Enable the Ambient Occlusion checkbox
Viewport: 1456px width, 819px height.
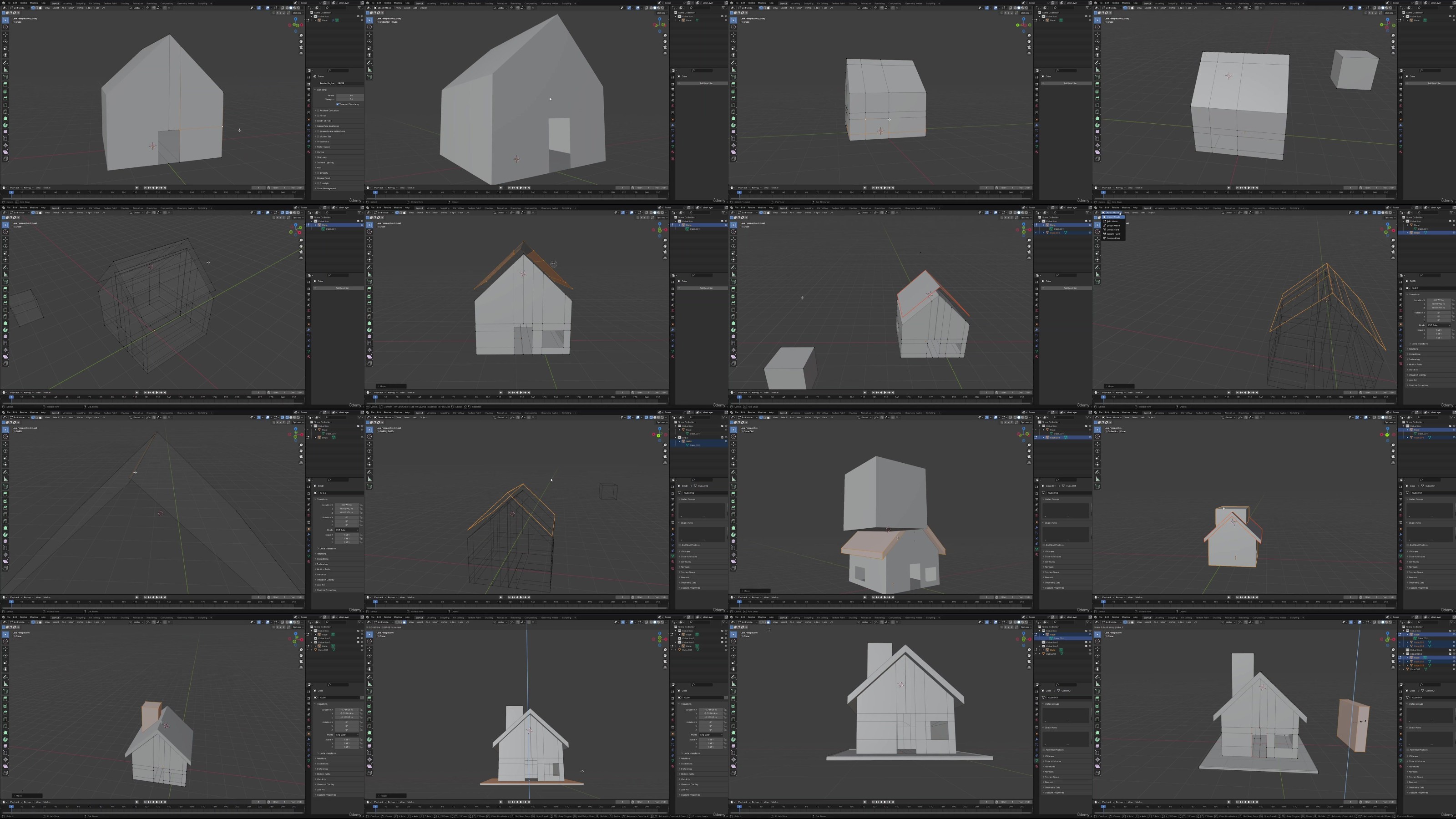(318, 111)
